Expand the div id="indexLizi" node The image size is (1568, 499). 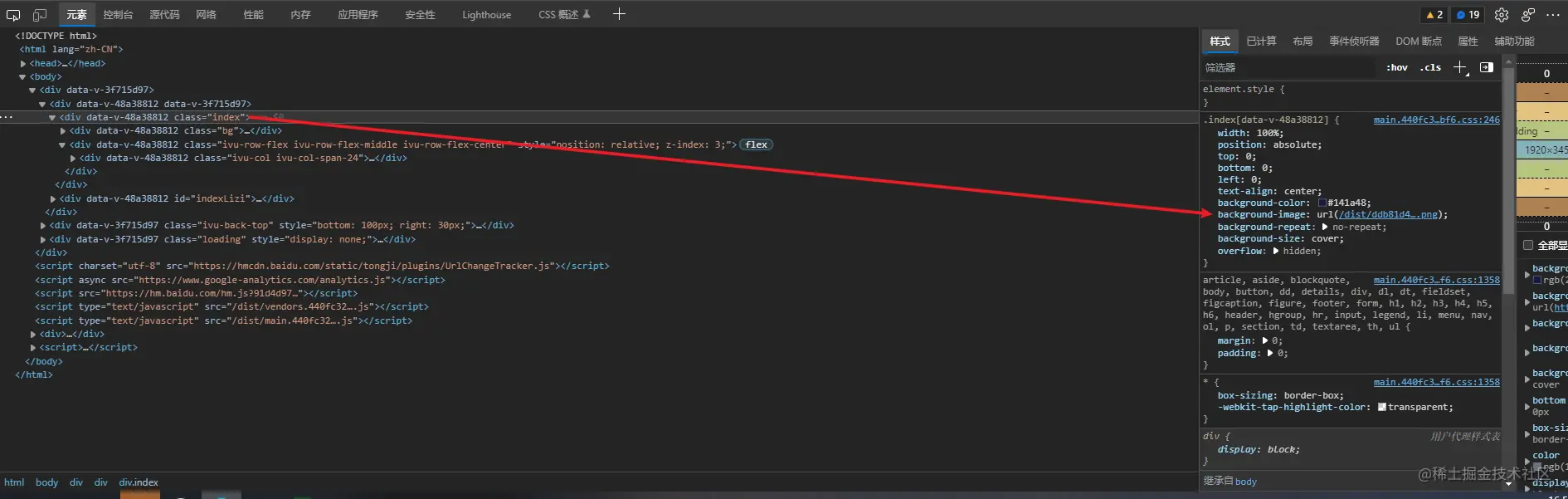click(x=53, y=198)
